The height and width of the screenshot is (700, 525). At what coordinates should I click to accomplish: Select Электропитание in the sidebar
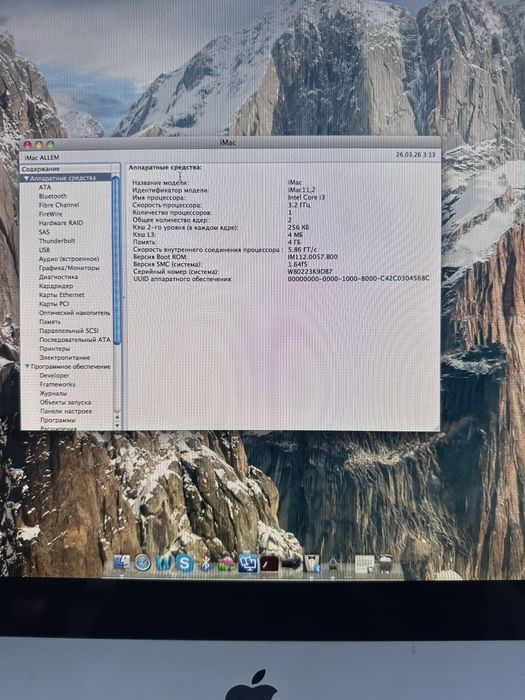click(65, 358)
